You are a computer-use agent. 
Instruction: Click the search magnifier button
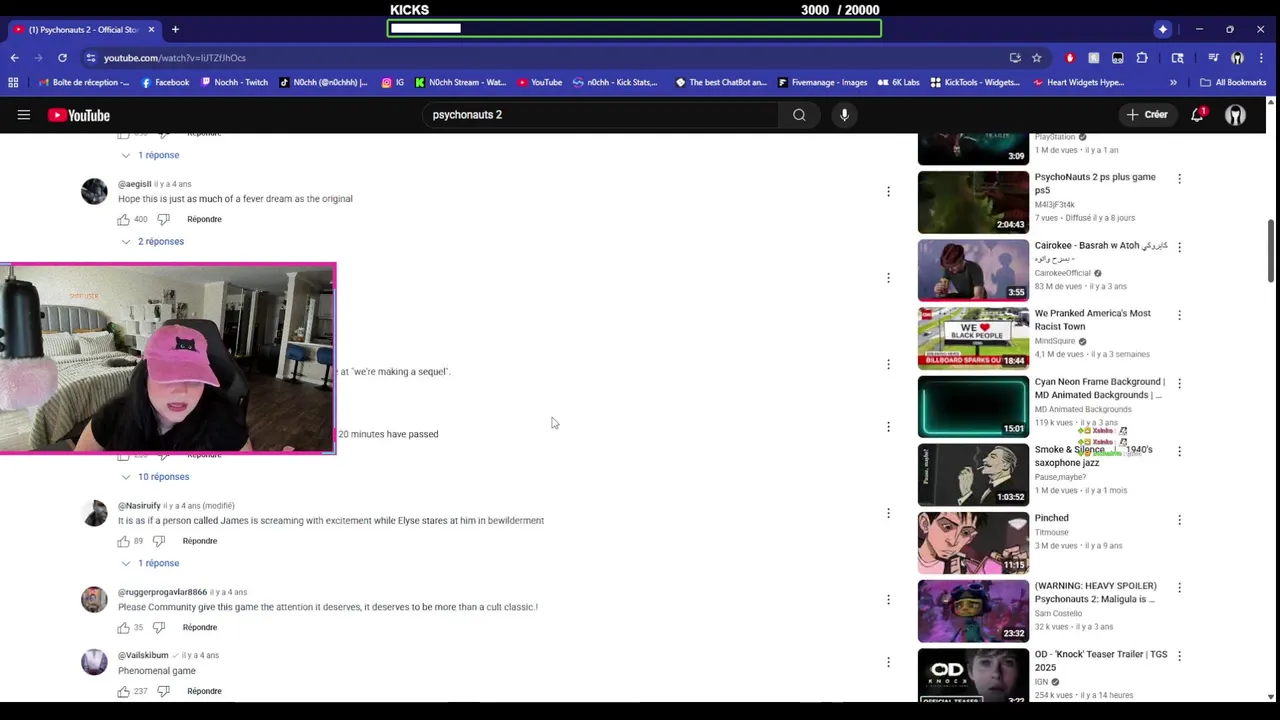pyautogui.click(x=799, y=115)
